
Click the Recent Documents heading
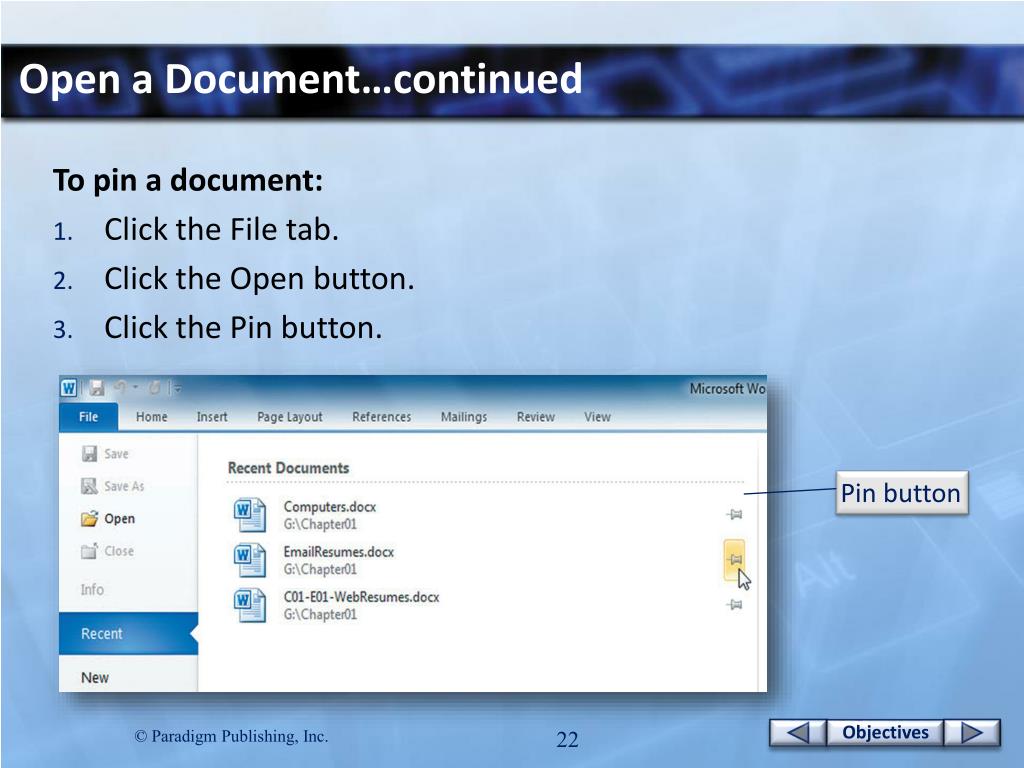(289, 468)
